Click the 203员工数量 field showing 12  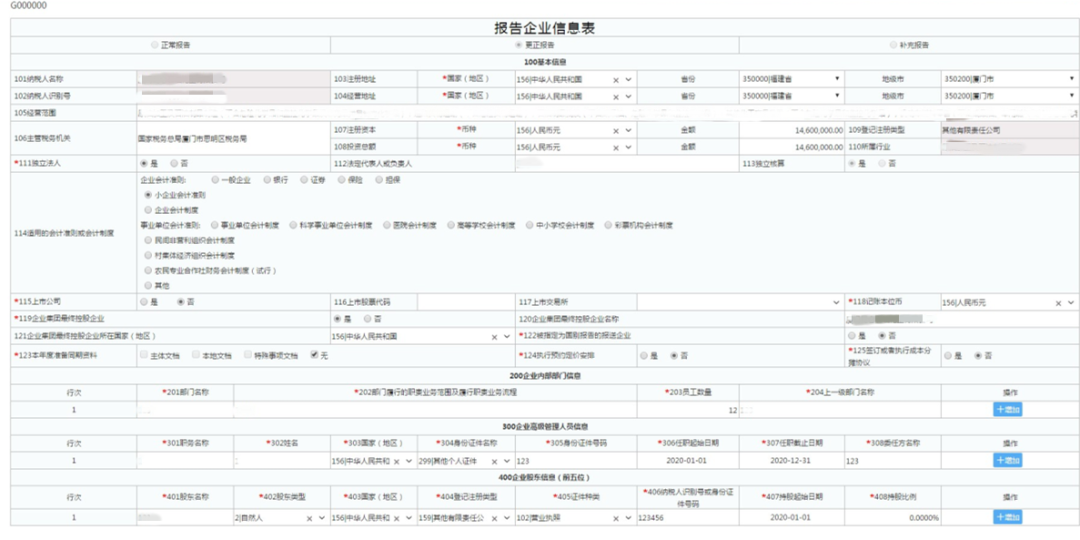688,410
